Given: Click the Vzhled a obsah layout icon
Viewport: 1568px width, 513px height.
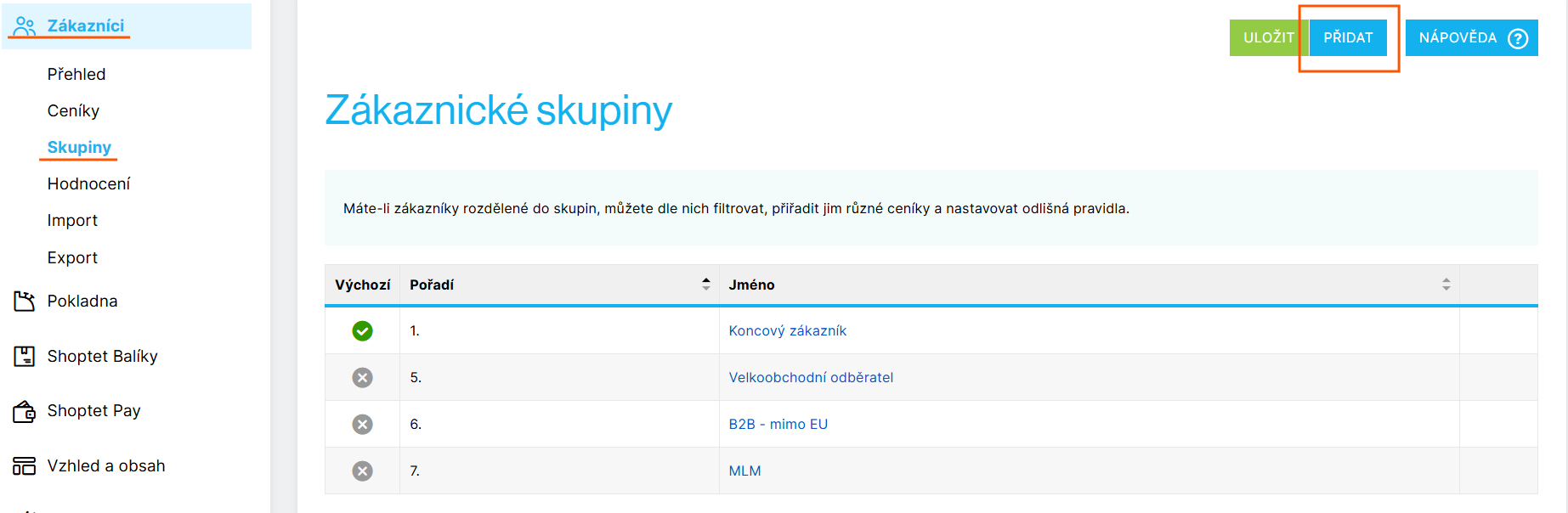Looking at the screenshot, I should [24, 465].
